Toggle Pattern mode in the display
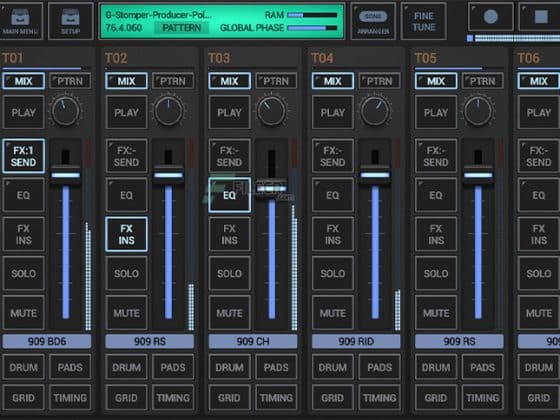This screenshot has width=560, height=420. [x=181, y=28]
